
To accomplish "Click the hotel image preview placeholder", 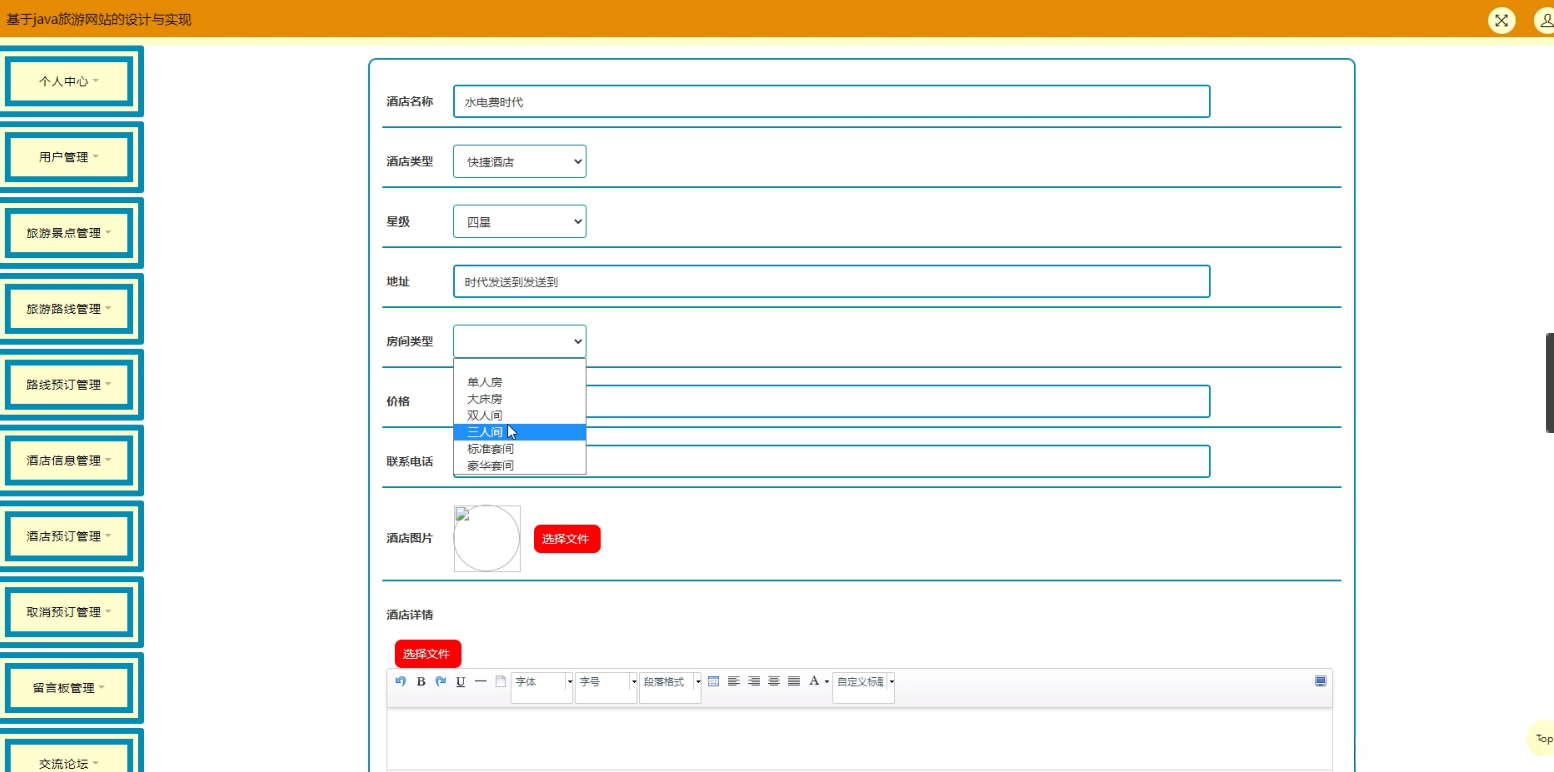I will tap(487, 538).
